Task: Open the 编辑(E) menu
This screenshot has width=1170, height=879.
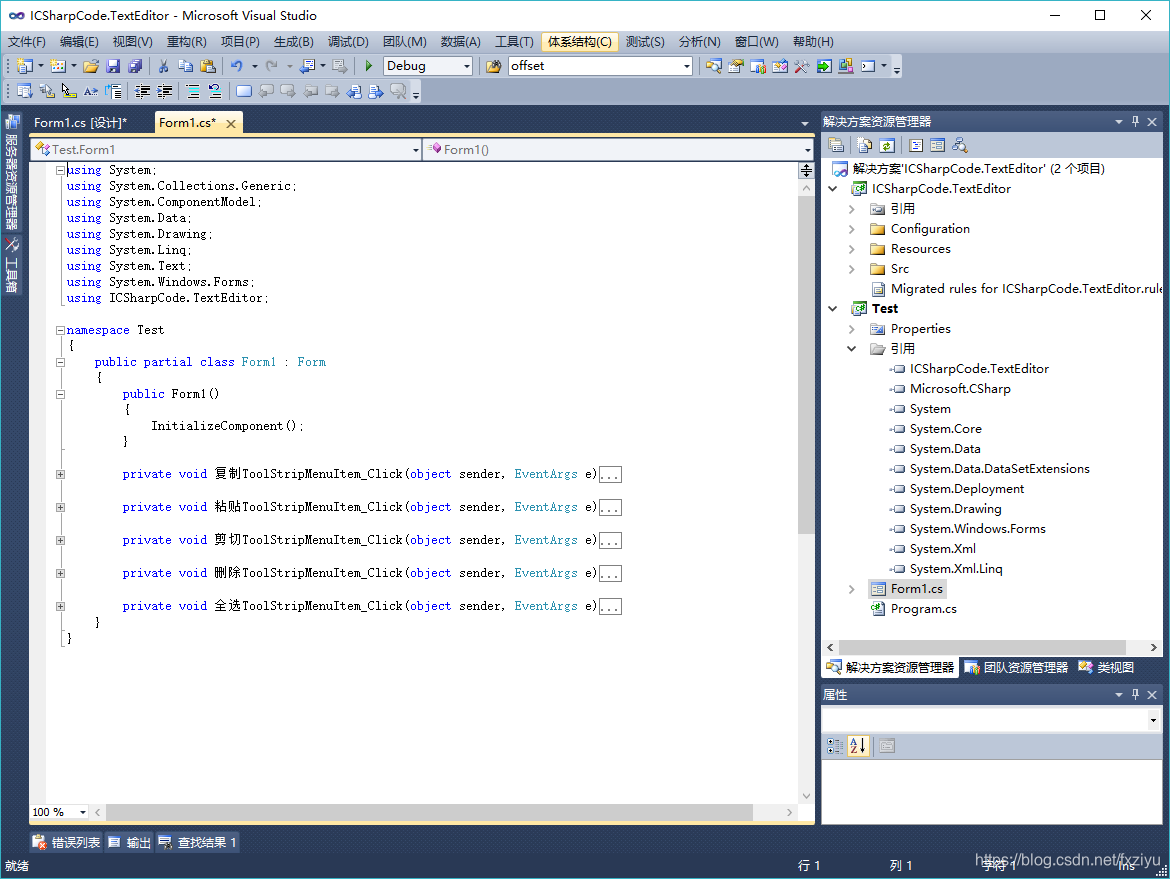Action: (79, 42)
